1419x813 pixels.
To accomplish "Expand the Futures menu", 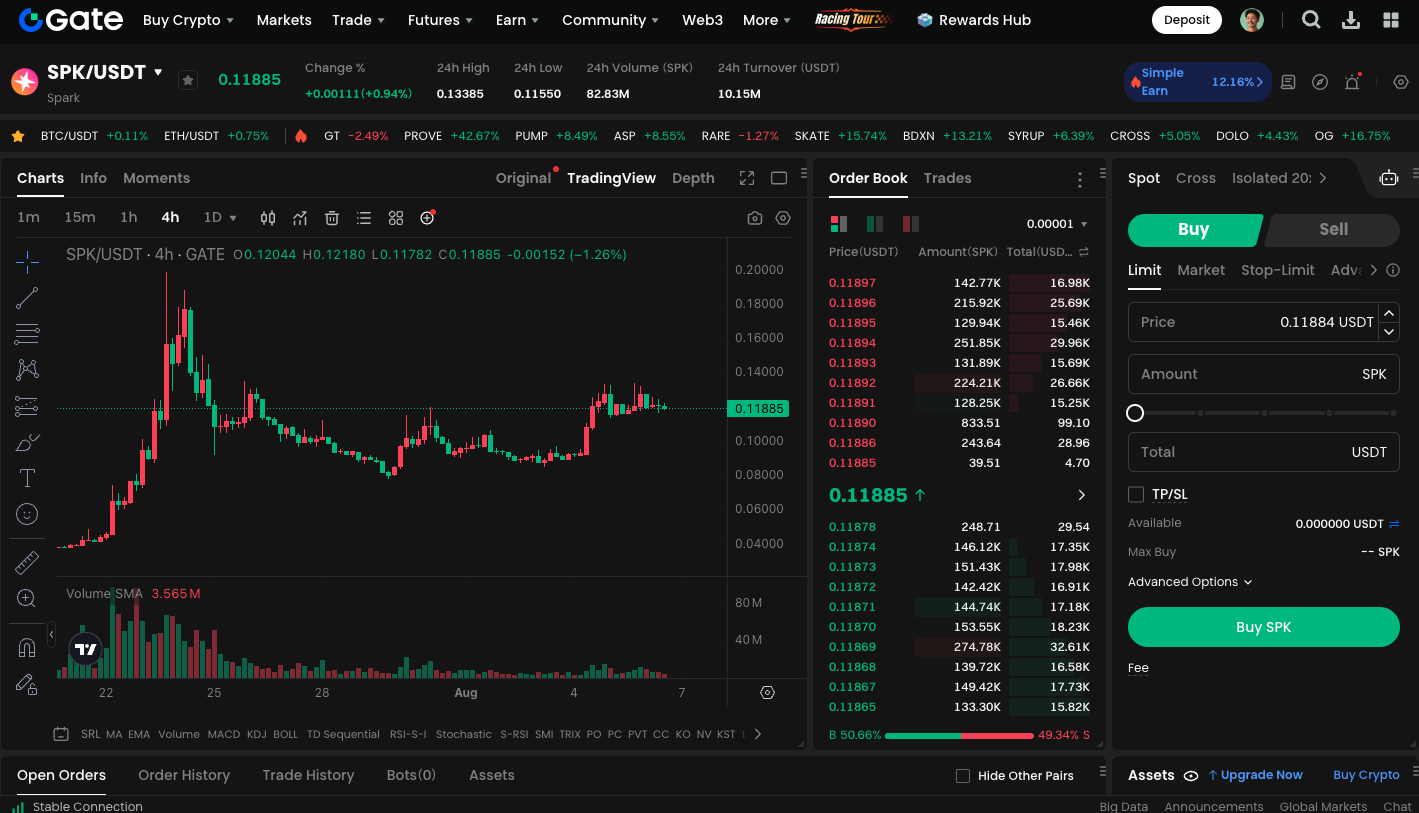I will 439,20.
